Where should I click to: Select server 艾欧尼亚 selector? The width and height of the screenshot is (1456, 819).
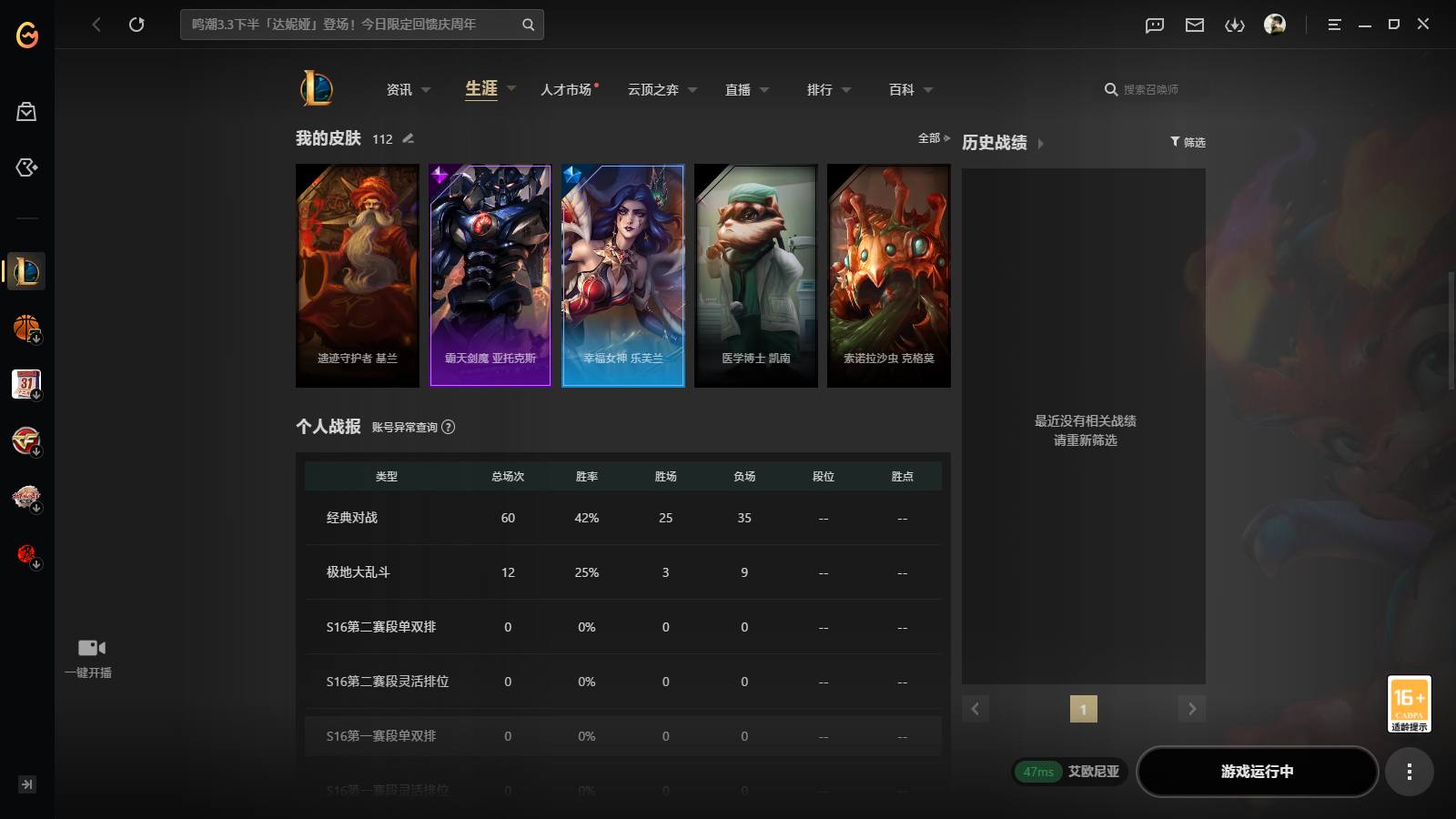(1094, 772)
